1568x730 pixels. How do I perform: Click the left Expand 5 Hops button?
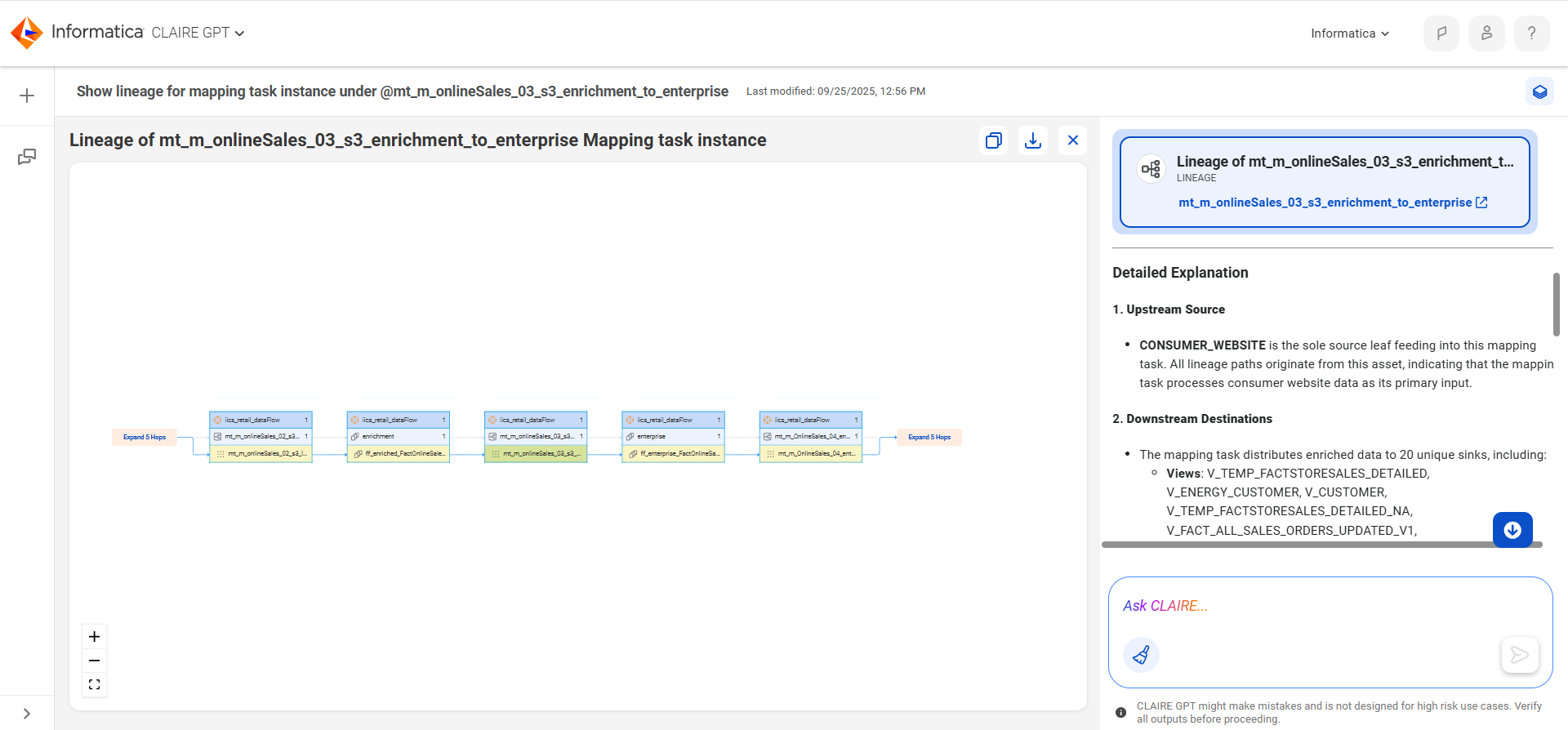145,437
